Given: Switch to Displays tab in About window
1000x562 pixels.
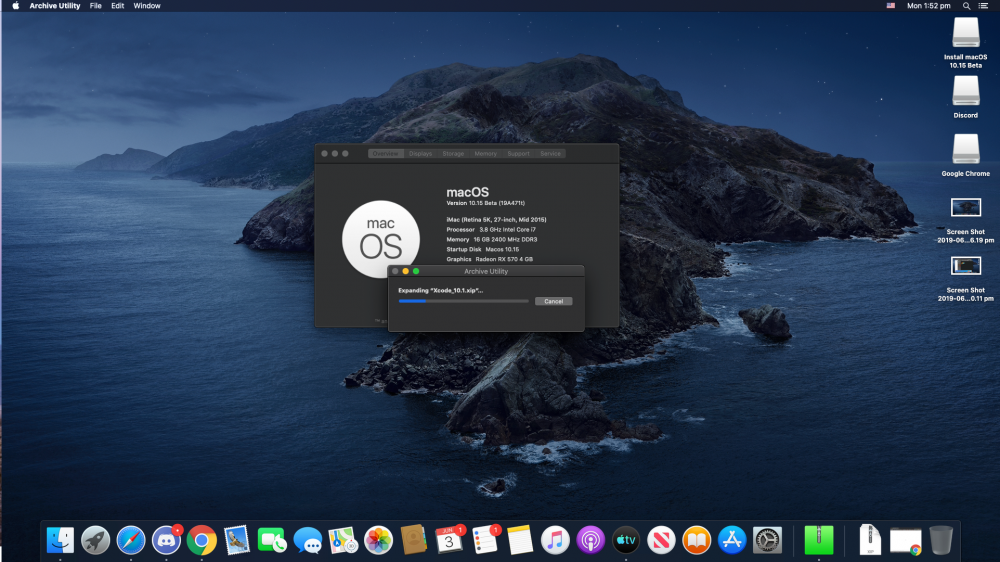Looking at the screenshot, I should click(420, 154).
